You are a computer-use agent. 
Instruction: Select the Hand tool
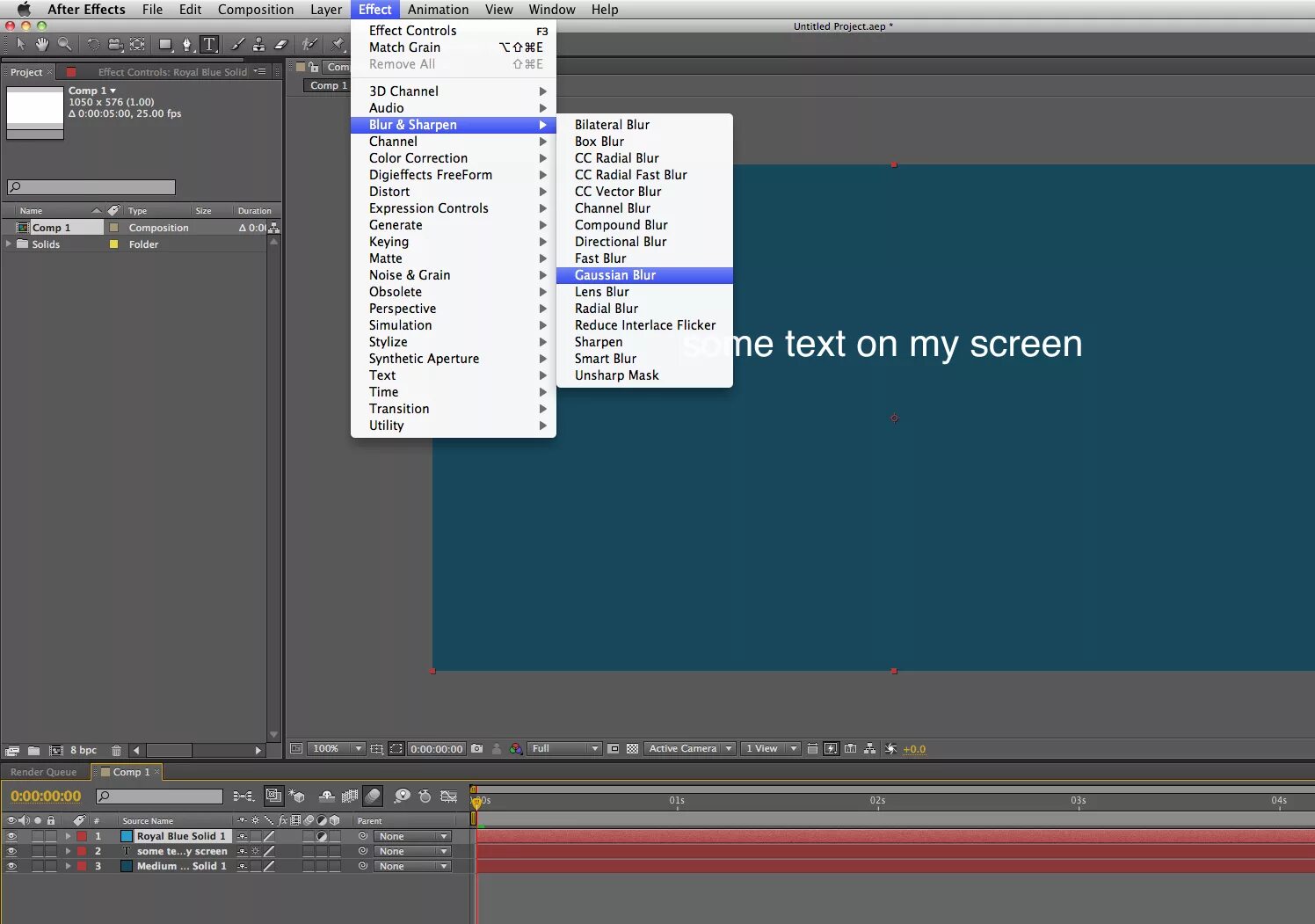tap(42, 44)
